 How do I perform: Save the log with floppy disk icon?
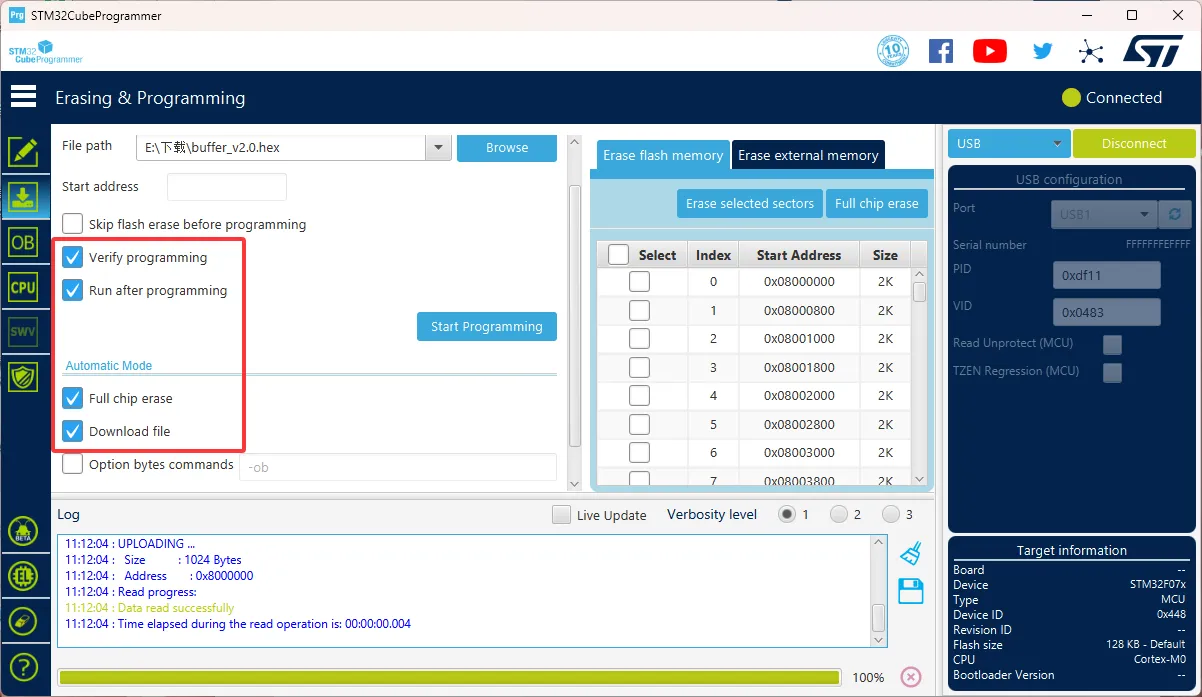(910, 591)
